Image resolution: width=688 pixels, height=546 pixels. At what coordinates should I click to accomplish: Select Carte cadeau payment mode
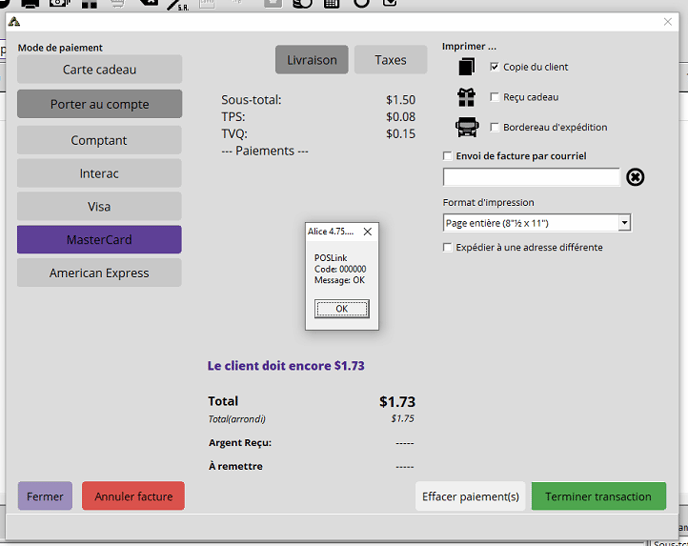(100, 69)
